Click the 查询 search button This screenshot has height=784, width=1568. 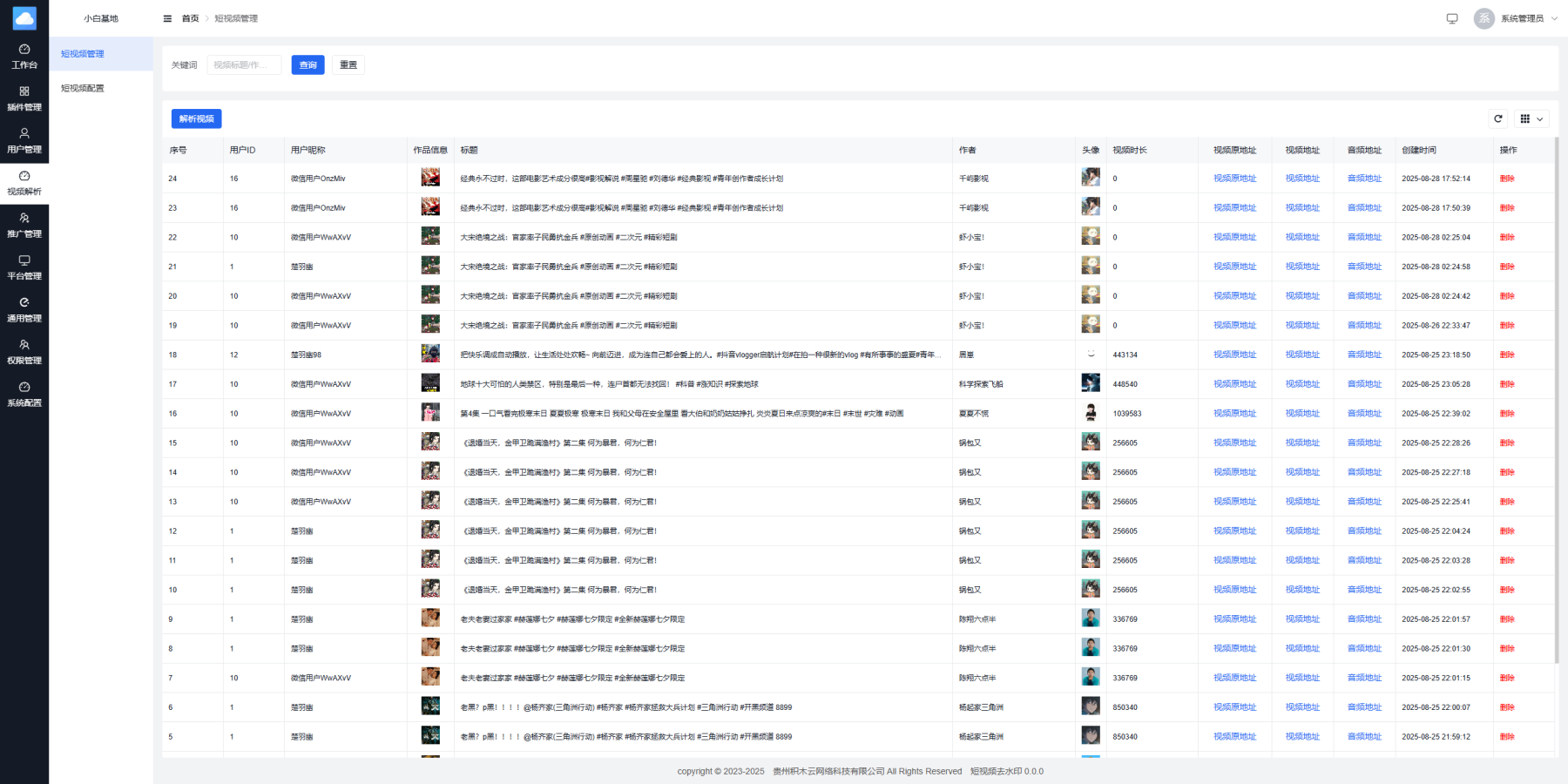(308, 65)
